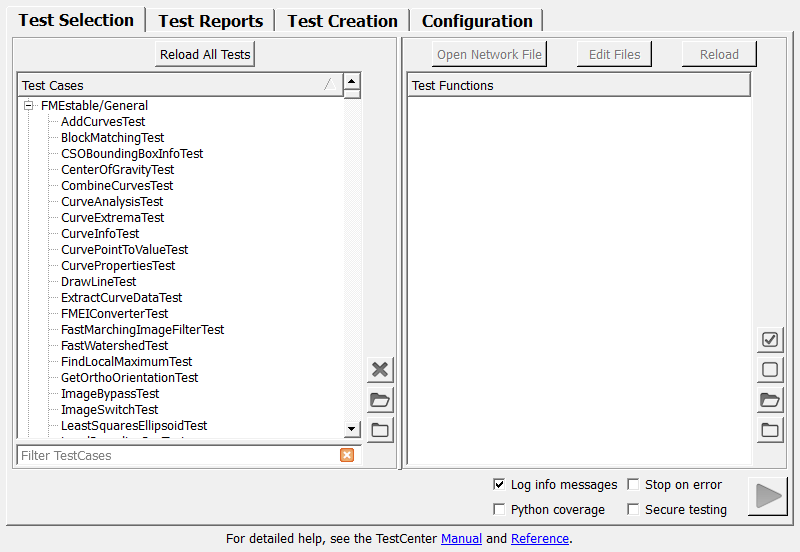Click the empty-box icon beside Test Functions
800x552 pixels.
coord(770,370)
